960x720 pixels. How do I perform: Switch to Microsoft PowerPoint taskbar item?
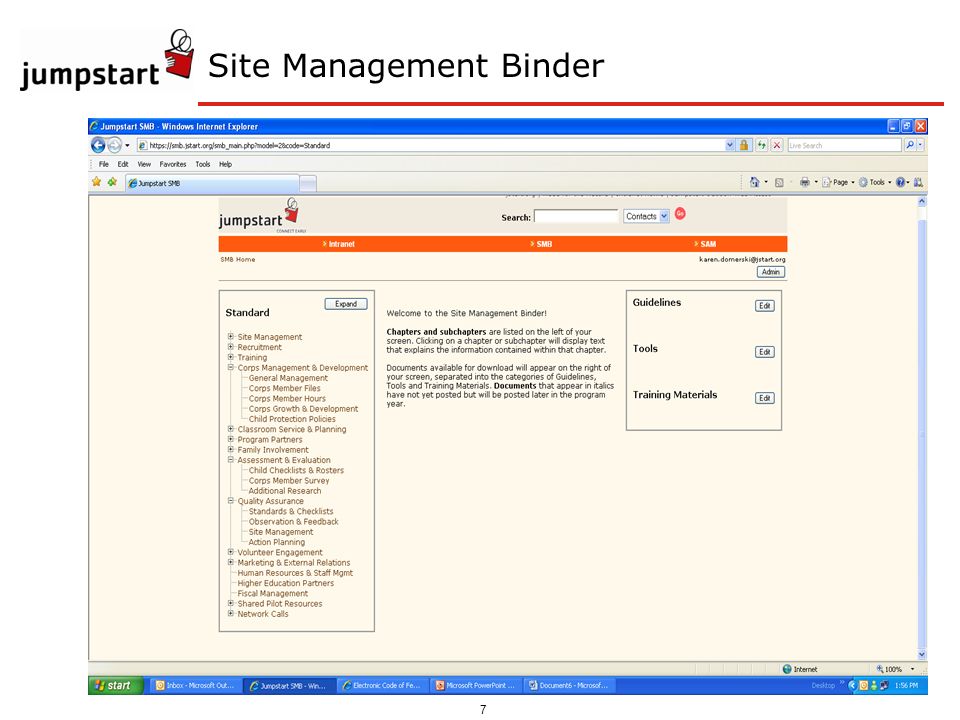tap(475, 686)
